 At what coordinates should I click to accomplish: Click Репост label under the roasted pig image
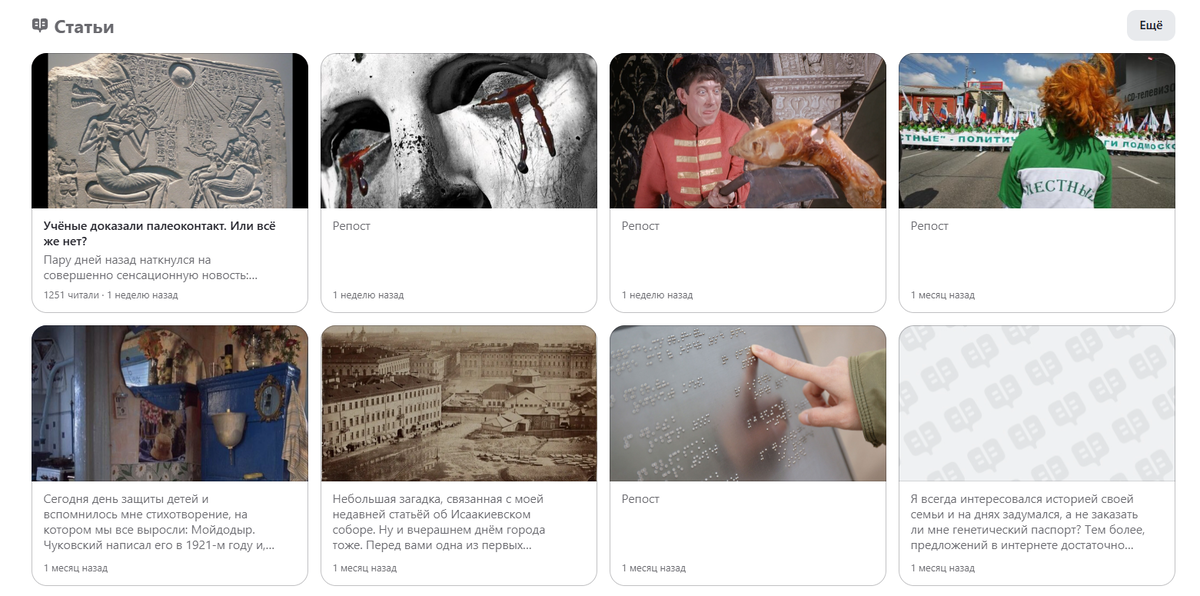click(641, 226)
